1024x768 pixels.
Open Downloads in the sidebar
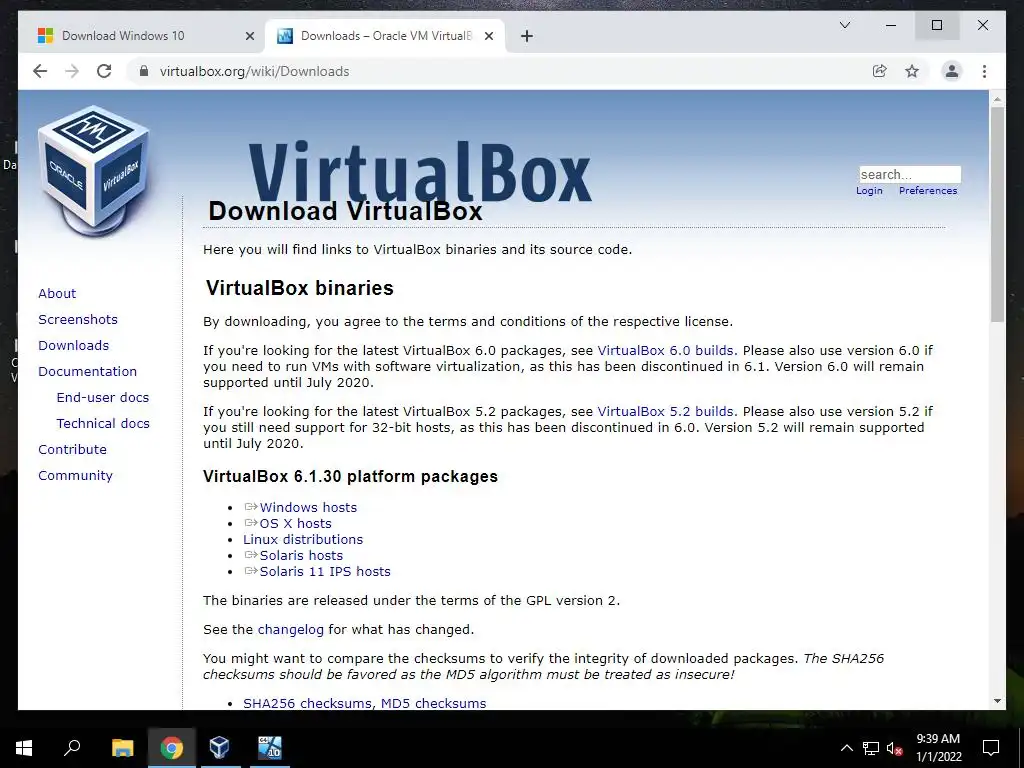(x=73, y=345)
